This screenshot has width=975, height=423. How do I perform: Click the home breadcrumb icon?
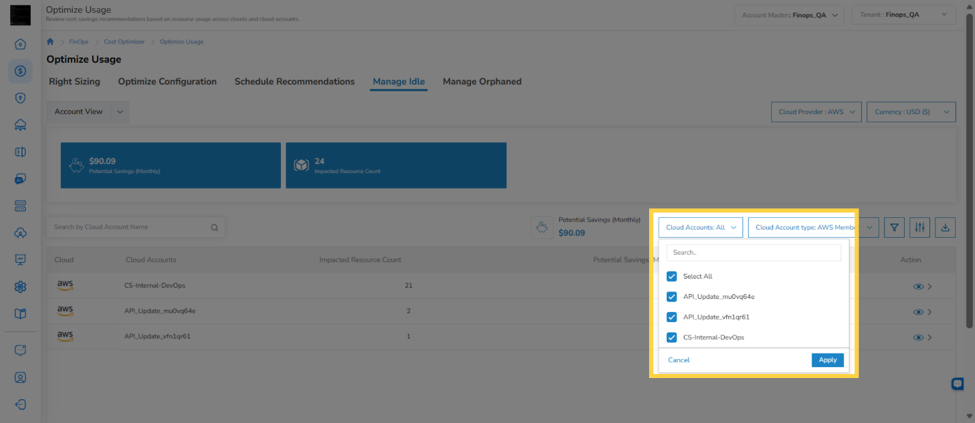pyautogui.click(x=50, y=42)
